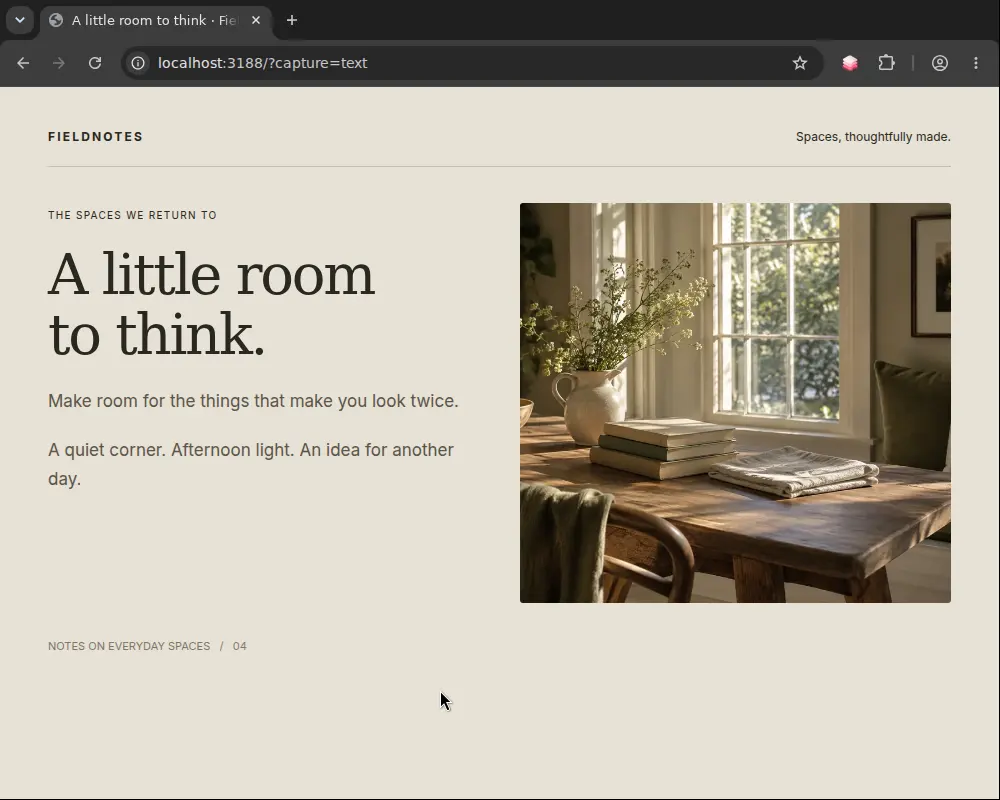Open the Extensions puzzle-piece menu

click(x=886, y=63)
